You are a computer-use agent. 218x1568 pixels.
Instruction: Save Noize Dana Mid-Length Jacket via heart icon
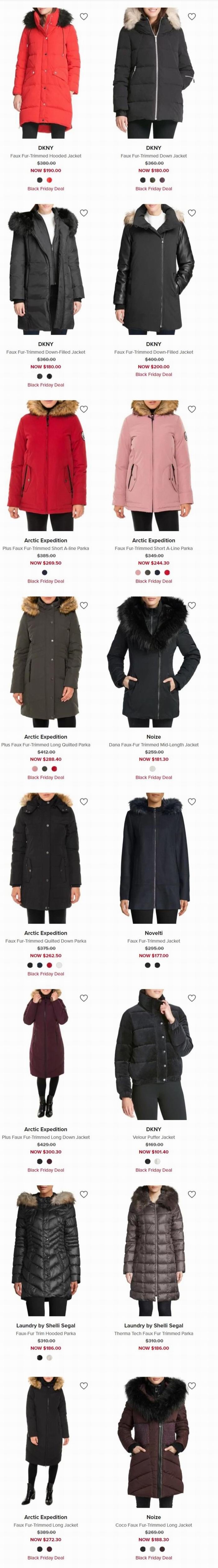tap(192, 605)
